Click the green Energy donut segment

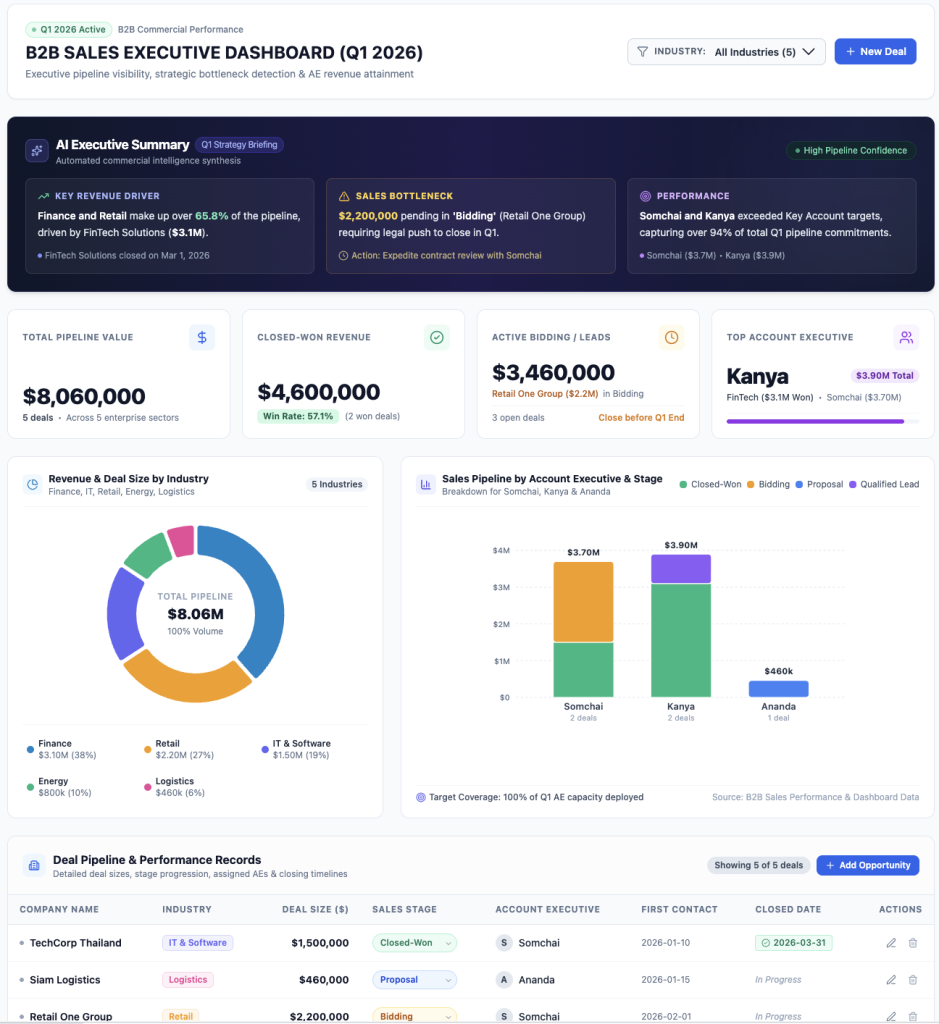pyautogui.click(x=148, y=555)
